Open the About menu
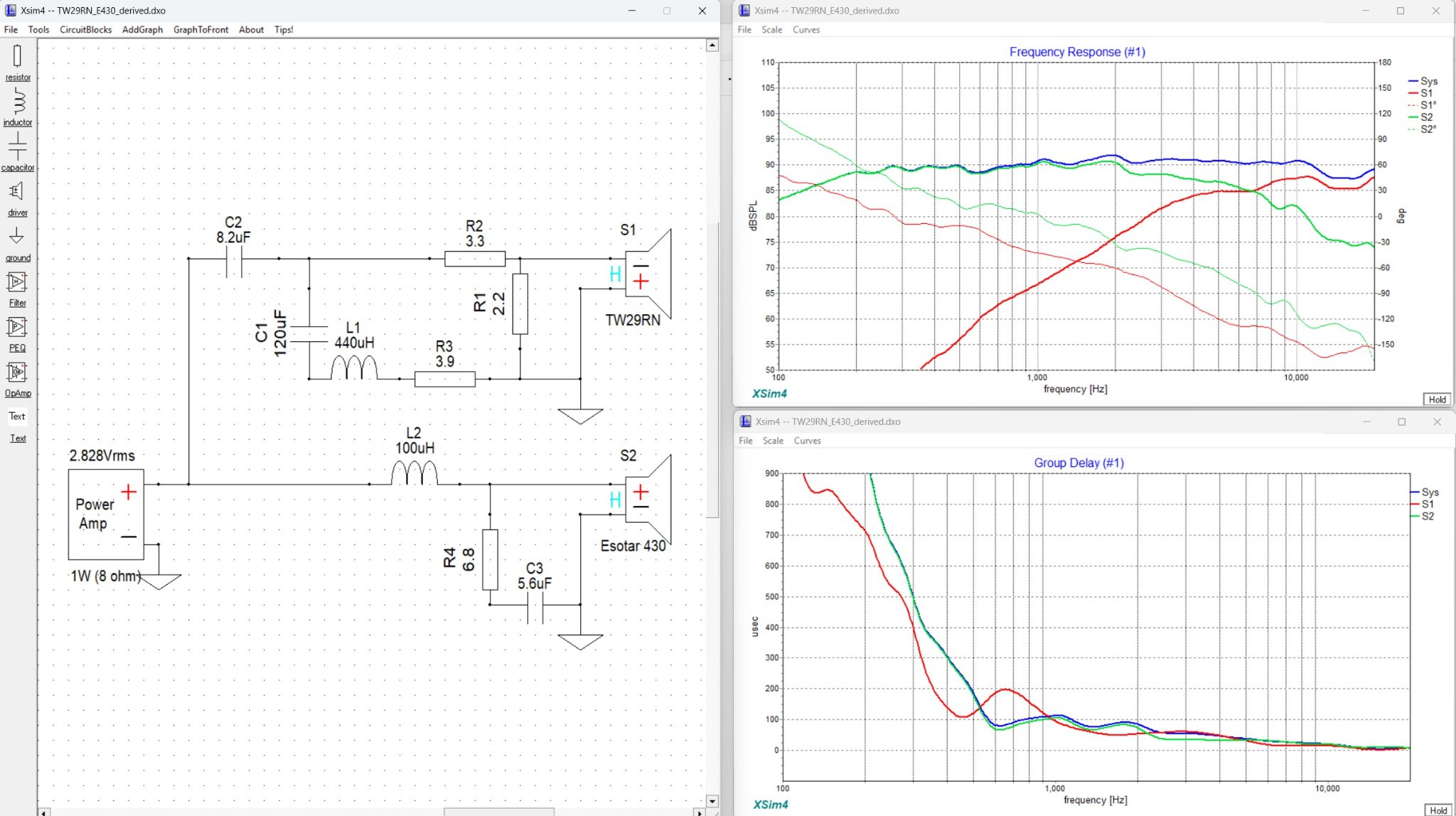Screen dimensions: 1456x816 [251, 30]
